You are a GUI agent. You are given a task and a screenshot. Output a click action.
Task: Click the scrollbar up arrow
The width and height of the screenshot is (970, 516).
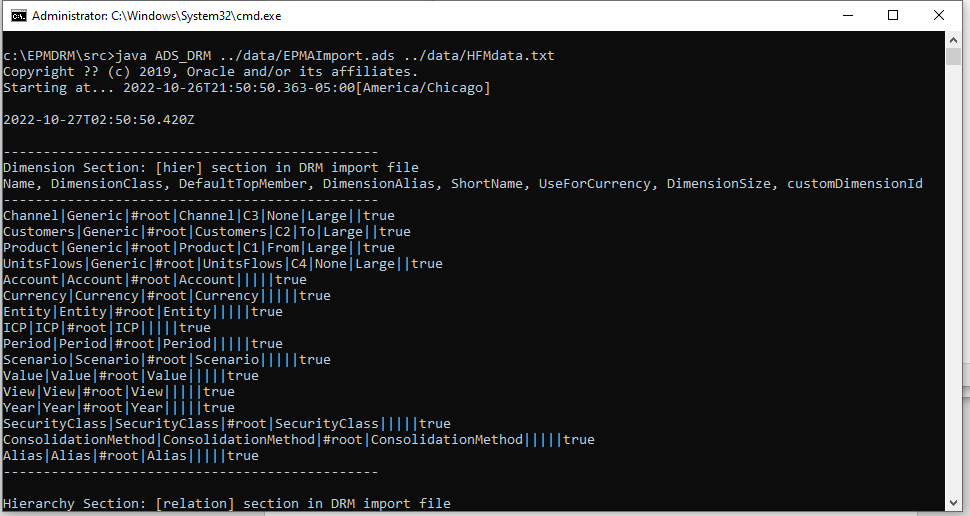954,41
